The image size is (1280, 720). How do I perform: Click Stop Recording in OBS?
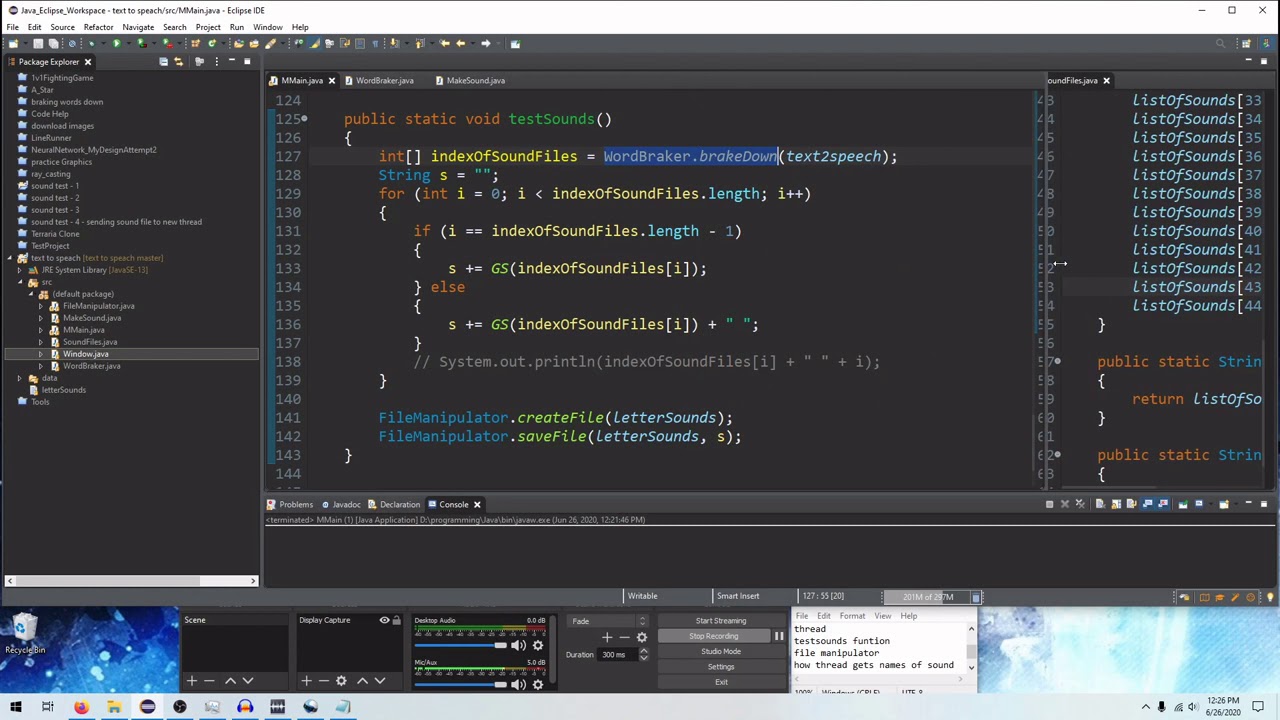[x=714, y=636]
